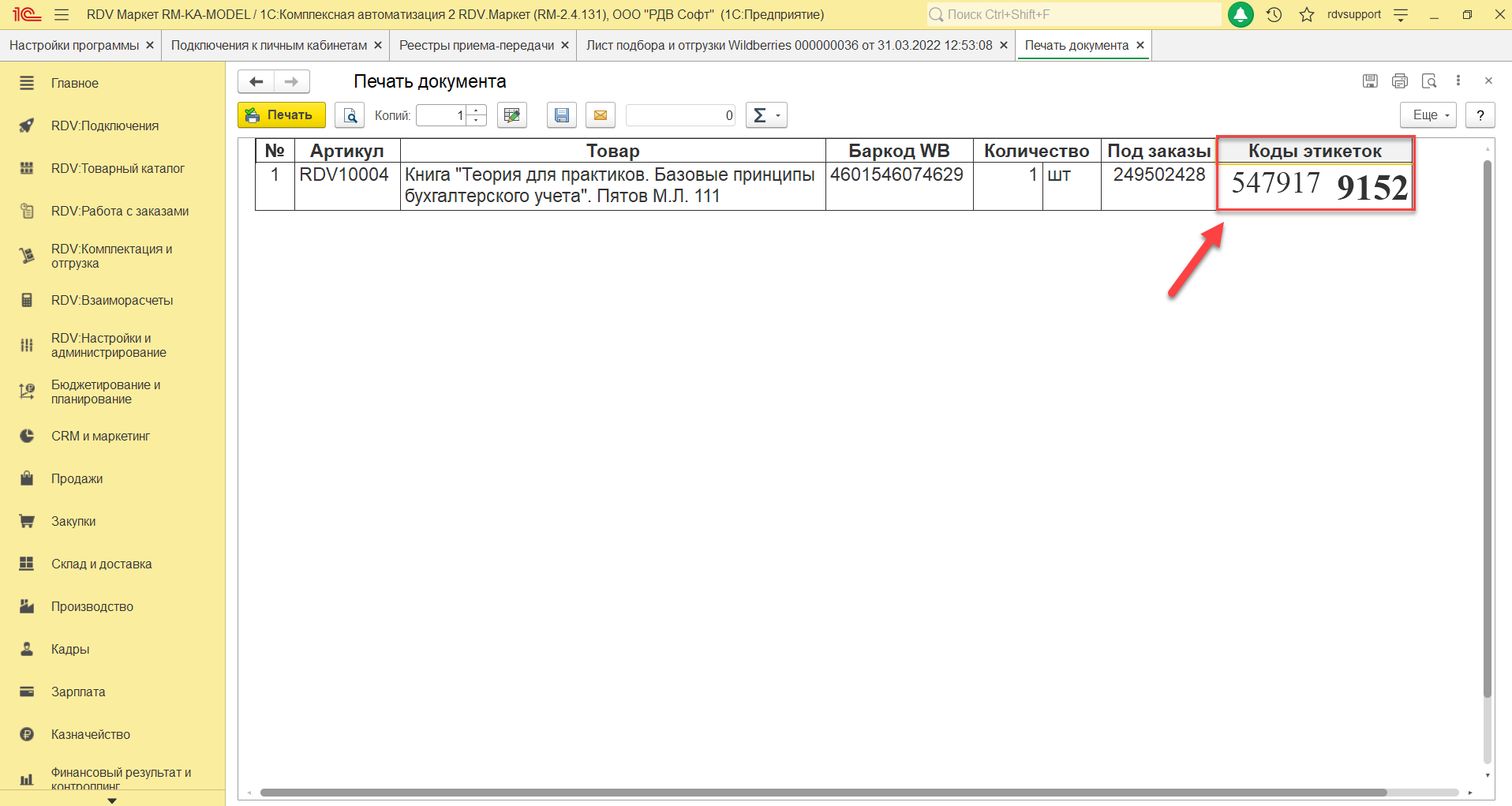The image size is (1512, 806).
Task: Click the edit table icon with pencil
Action: (512, 115)
